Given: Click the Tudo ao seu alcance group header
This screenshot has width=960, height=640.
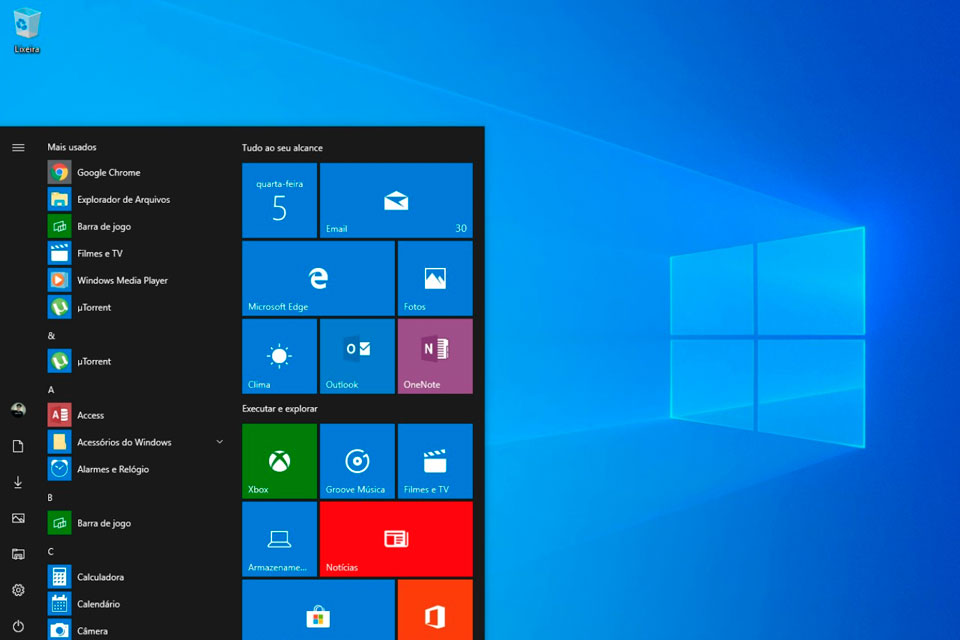Looking at the screenshot, I should click(x=282, y=148).
